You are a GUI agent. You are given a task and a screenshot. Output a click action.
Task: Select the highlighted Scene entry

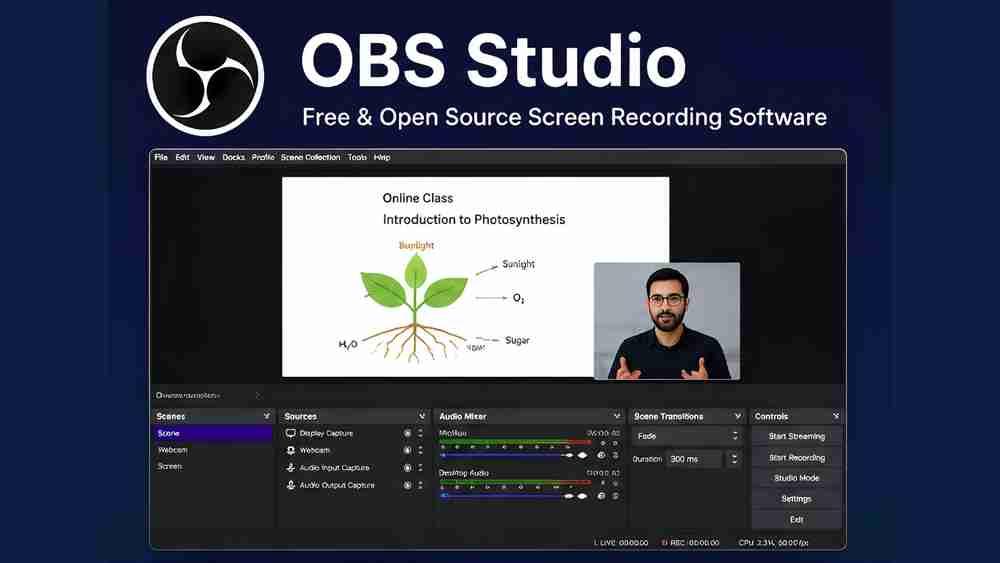(x=212, y=433)
